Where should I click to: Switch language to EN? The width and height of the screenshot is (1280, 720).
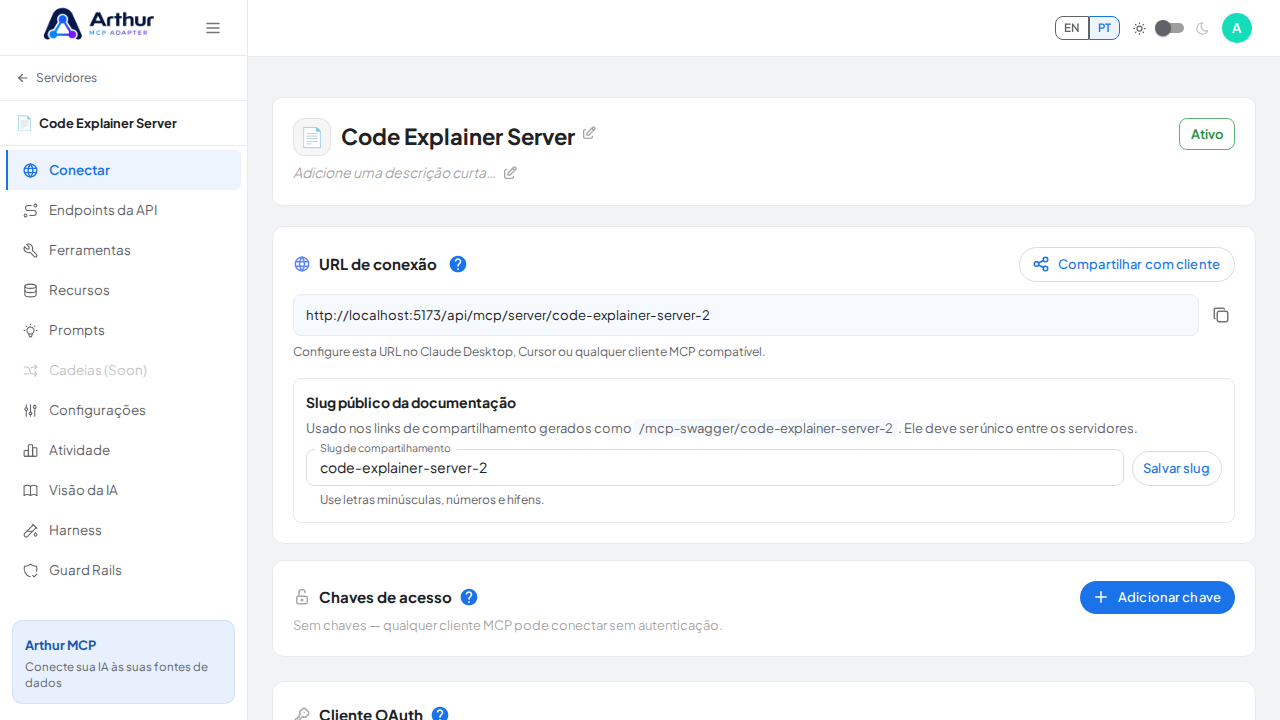(1072, 28)
